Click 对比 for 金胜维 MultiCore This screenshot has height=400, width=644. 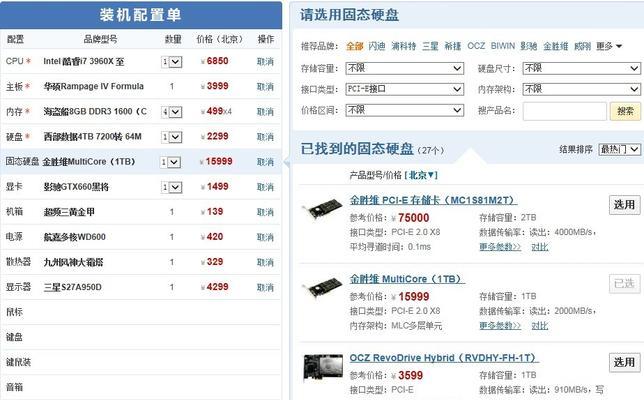click(540, 326)
